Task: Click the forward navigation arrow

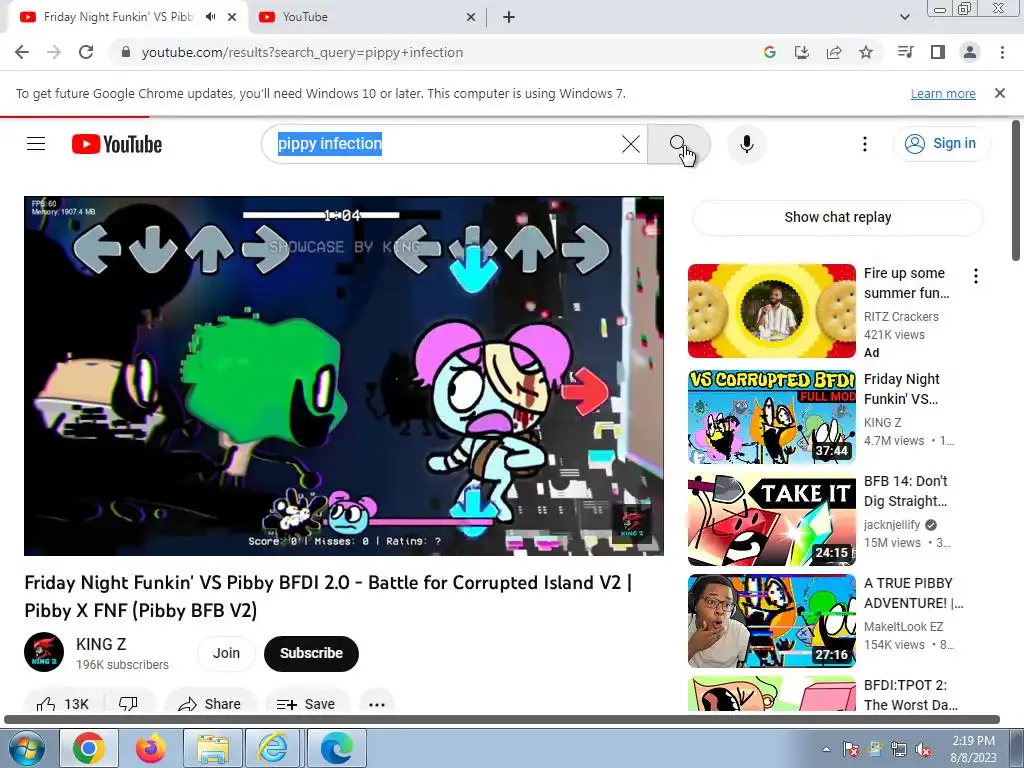Action: click(54, 52)
